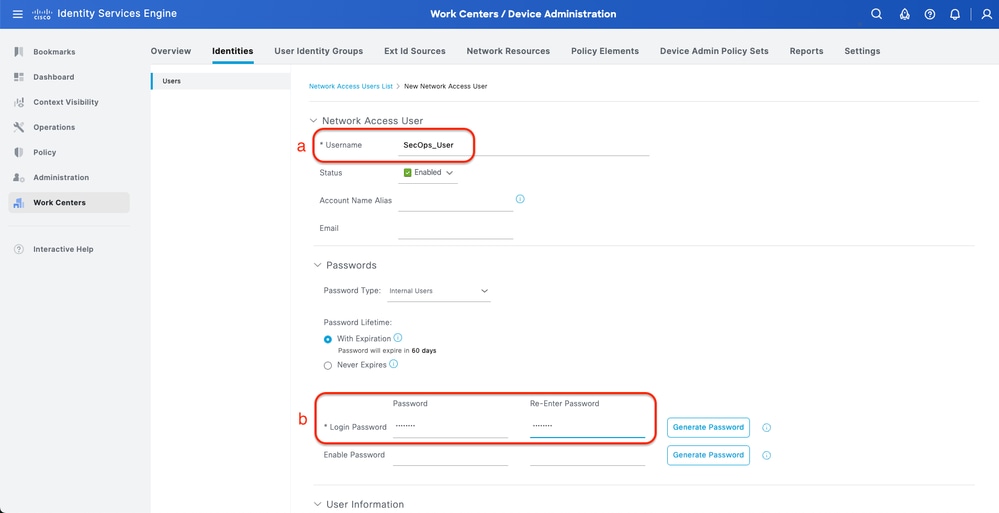Screen dimensions: 999x513
Task: Click the Operations tools icon
Action: 18,127
